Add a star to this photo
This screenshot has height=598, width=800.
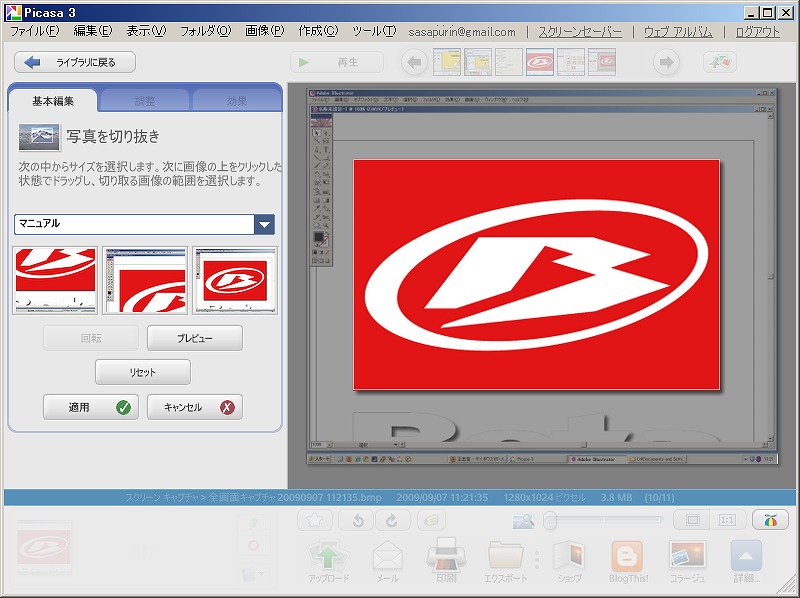pyautogui.click(x=315, y=520)
